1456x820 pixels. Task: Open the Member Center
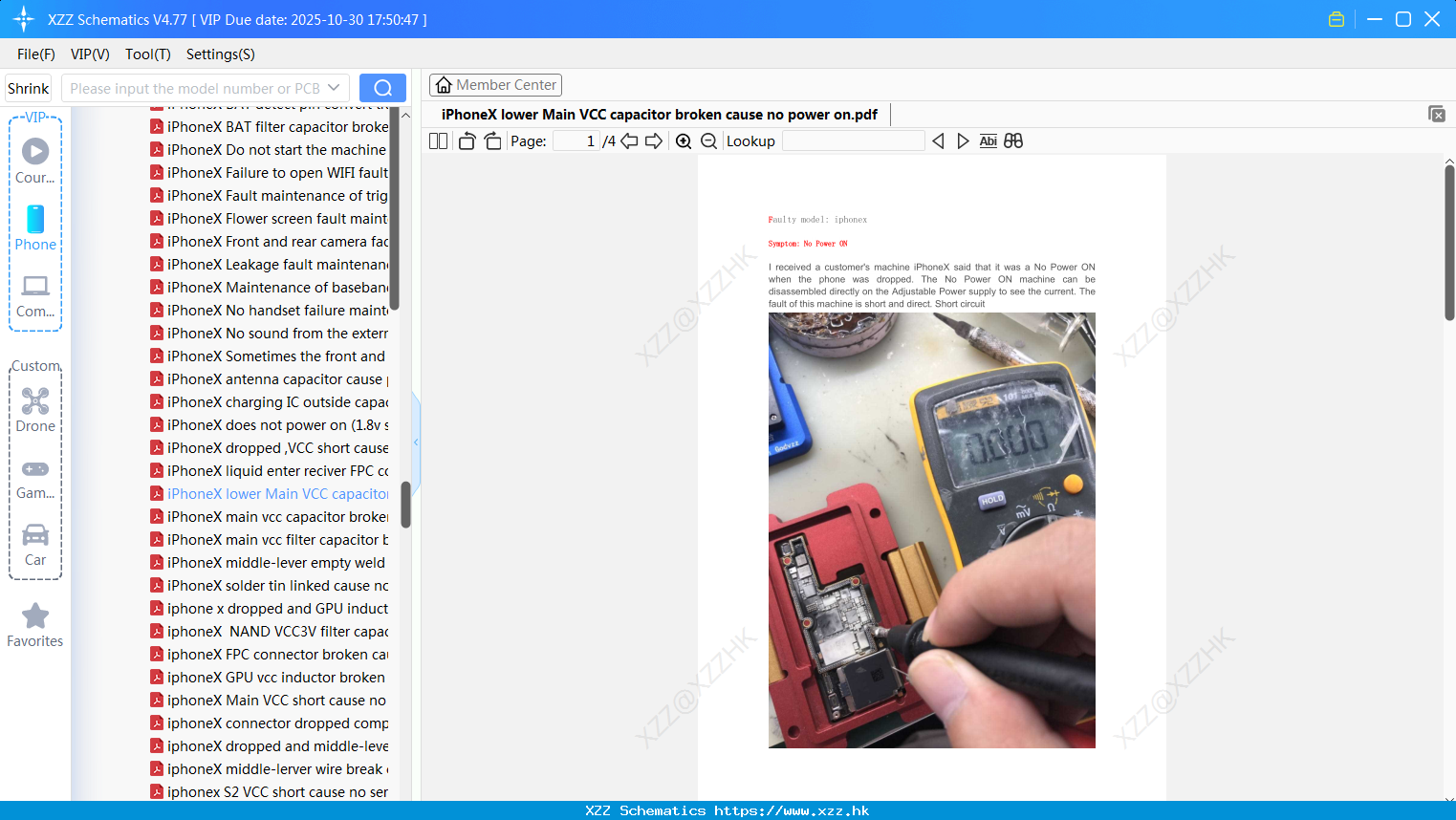click(495, 85)
